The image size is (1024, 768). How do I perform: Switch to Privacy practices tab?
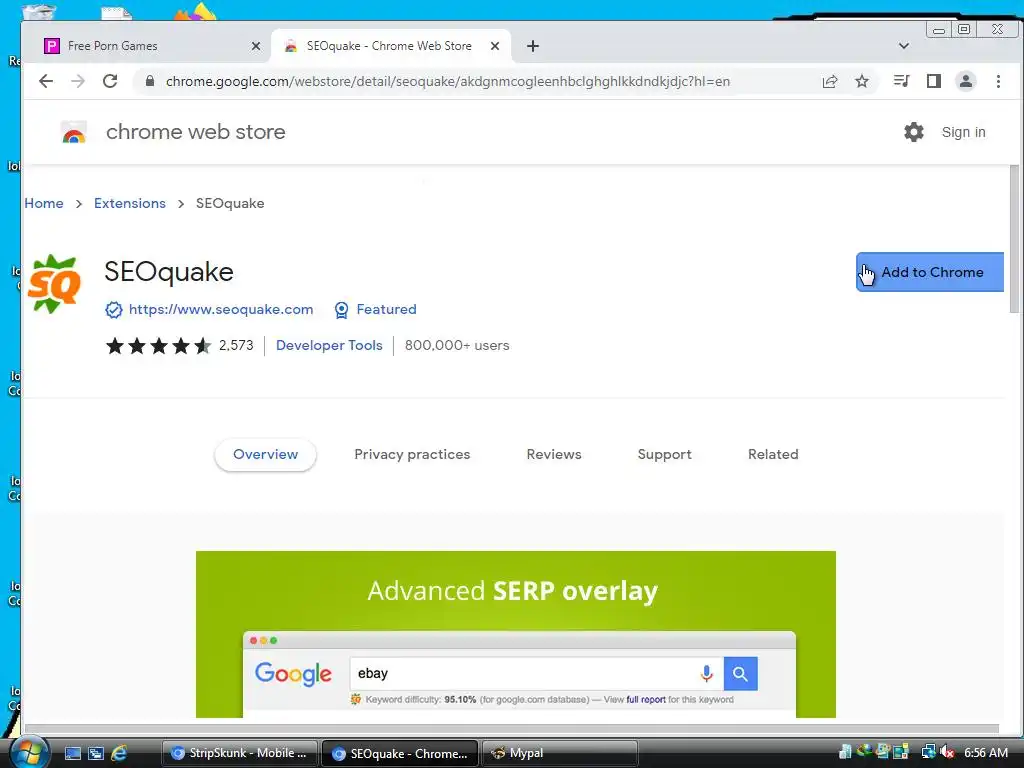[412, 455]
